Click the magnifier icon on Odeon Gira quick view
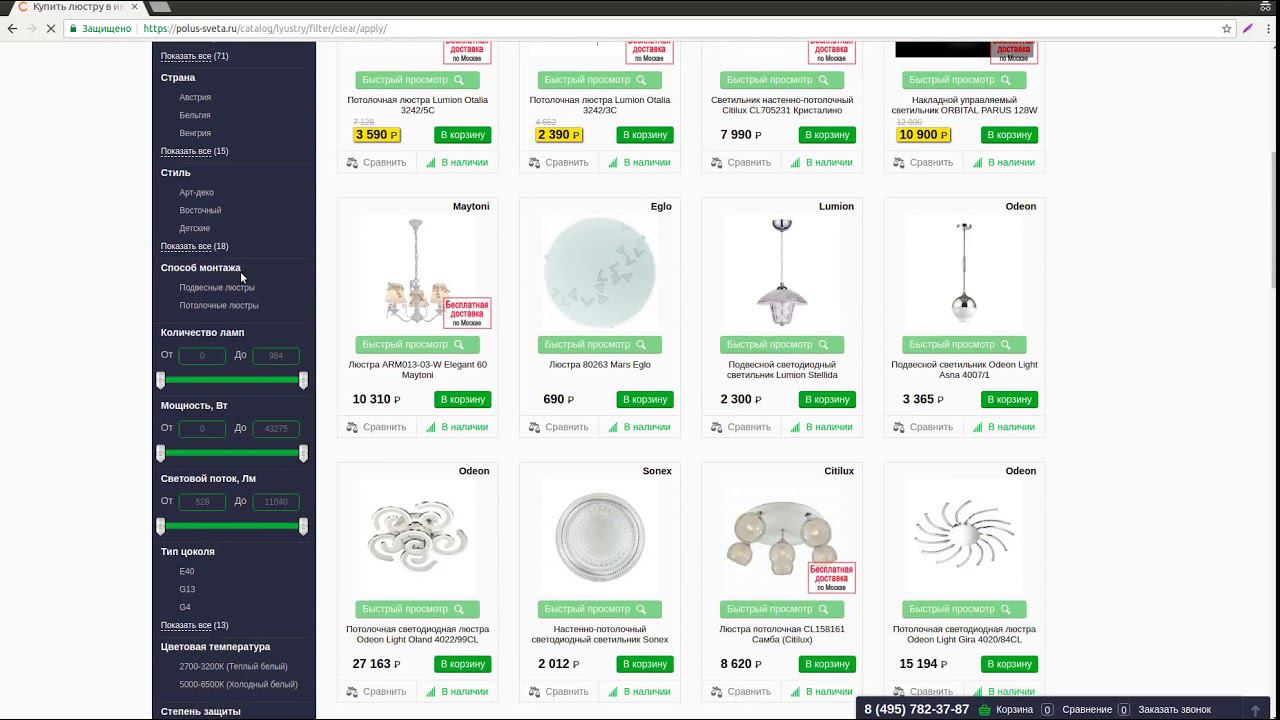Viewport: 1280px width, 720px height. point(1005,609)
